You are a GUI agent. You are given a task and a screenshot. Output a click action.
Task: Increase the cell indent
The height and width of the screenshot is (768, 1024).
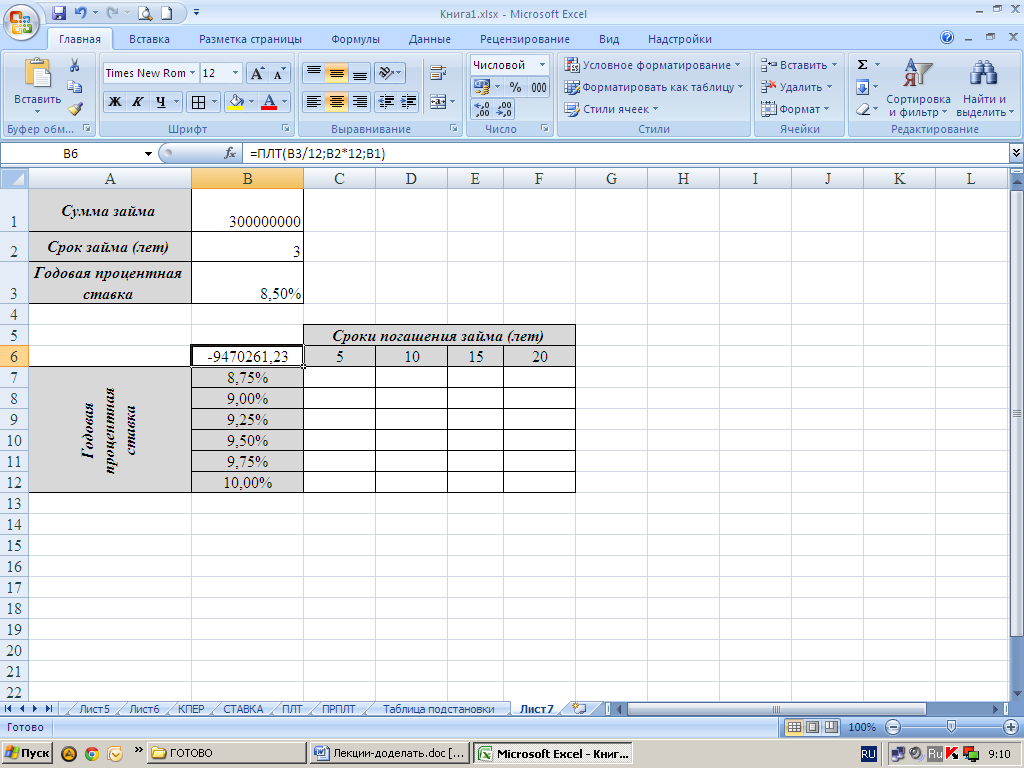[x=409, y=102]
